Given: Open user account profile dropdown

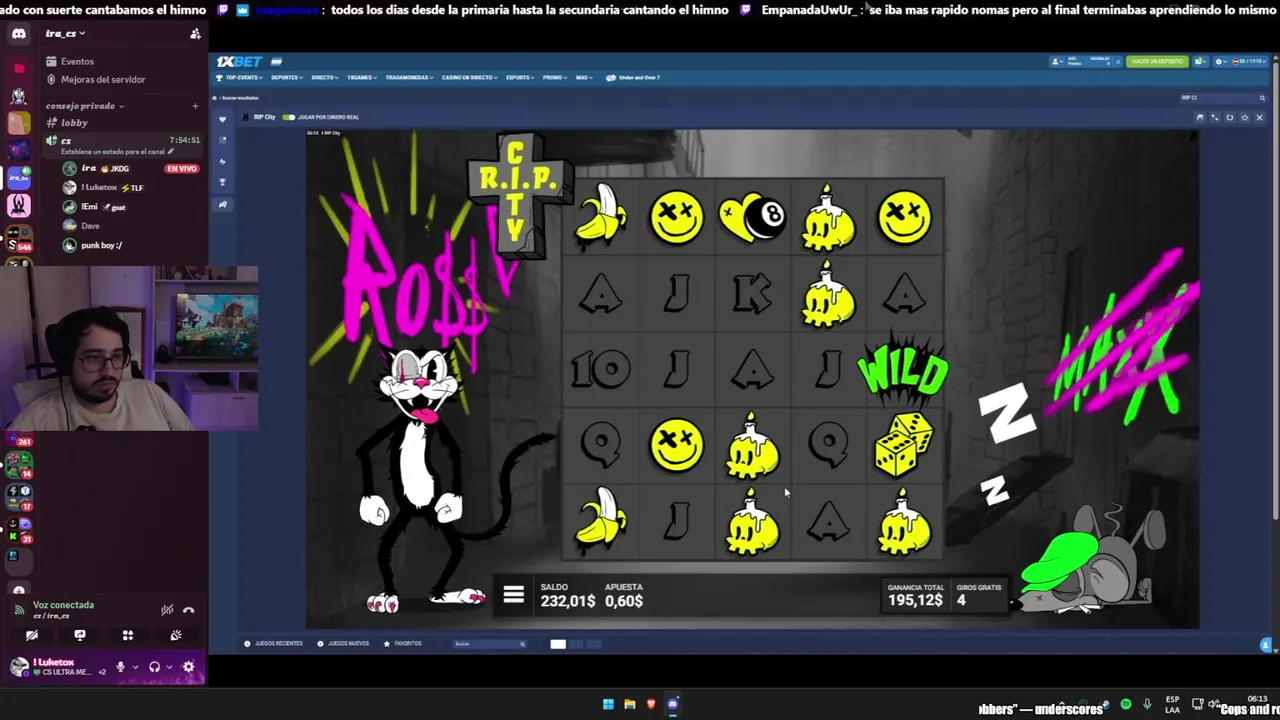Looking at the screenshot, I should [x=1058, y=61].
